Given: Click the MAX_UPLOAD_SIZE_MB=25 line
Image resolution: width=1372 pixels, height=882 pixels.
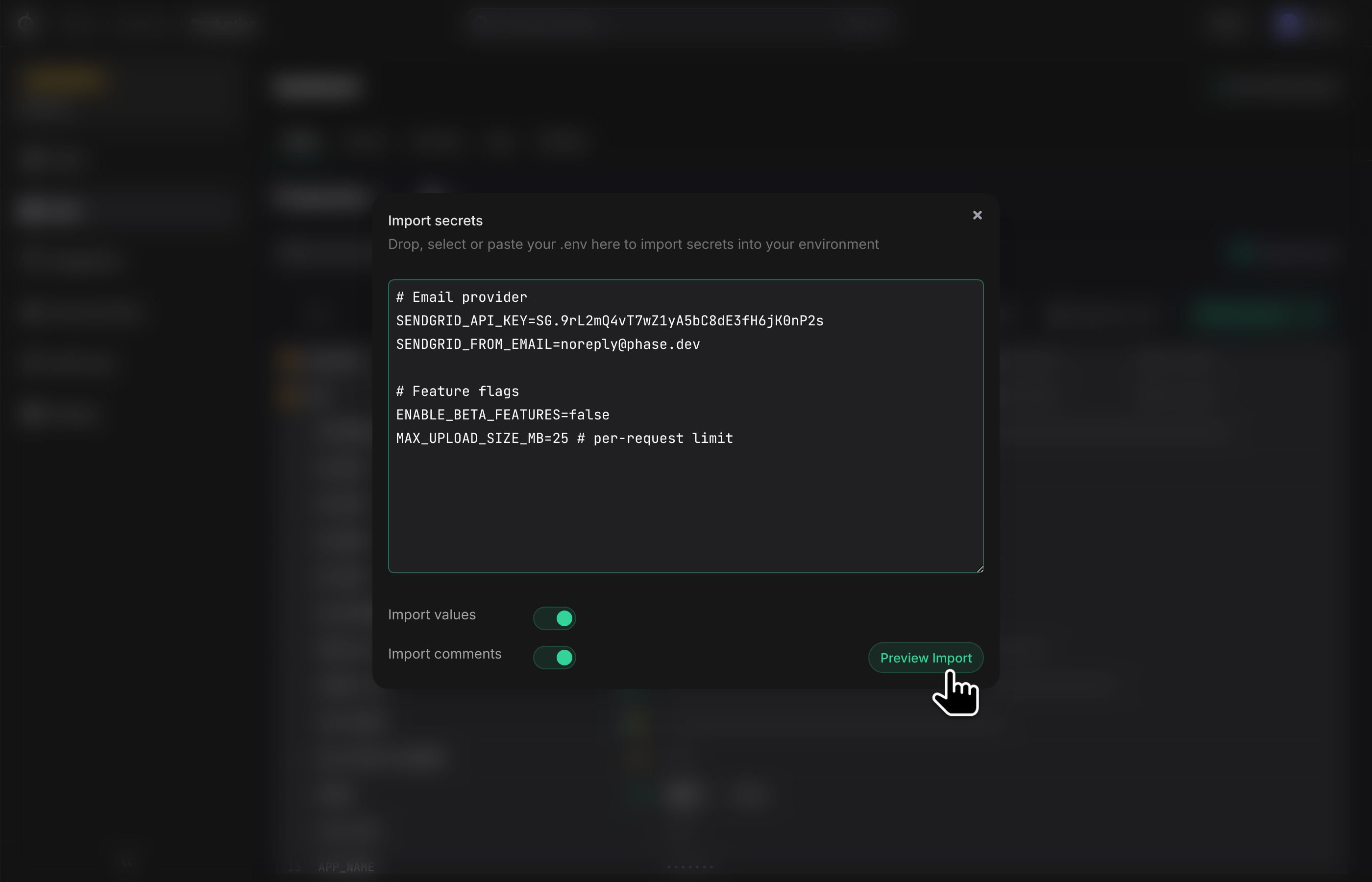Looking at the screenshot, I should (x=564, y=438).
